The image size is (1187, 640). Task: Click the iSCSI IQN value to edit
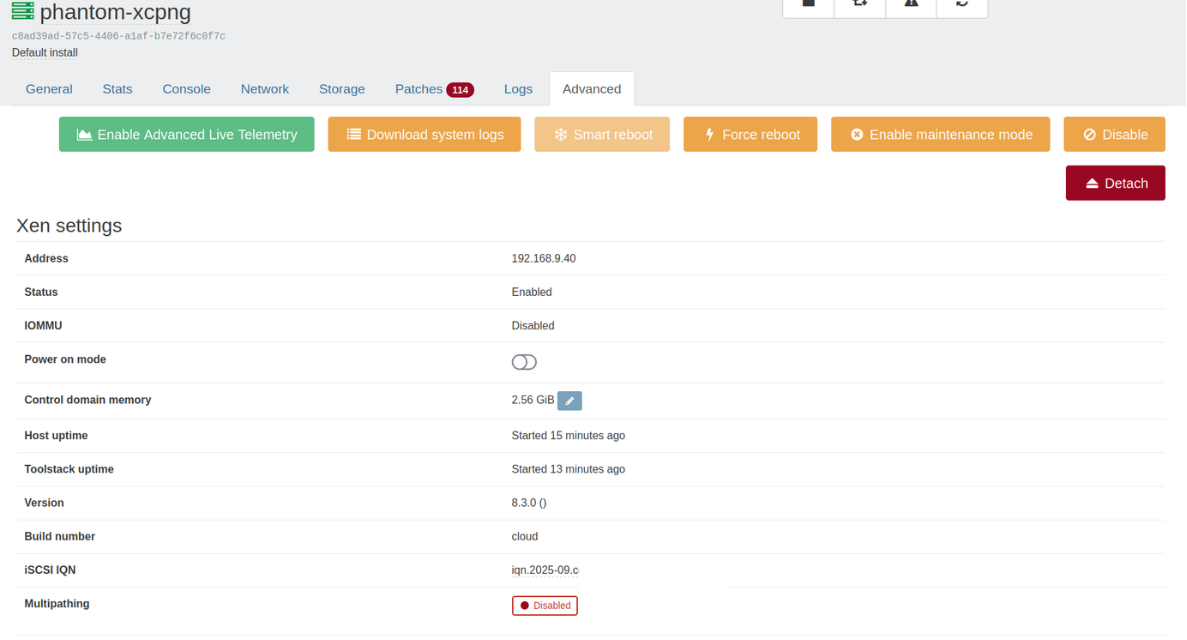click(545, 570)
